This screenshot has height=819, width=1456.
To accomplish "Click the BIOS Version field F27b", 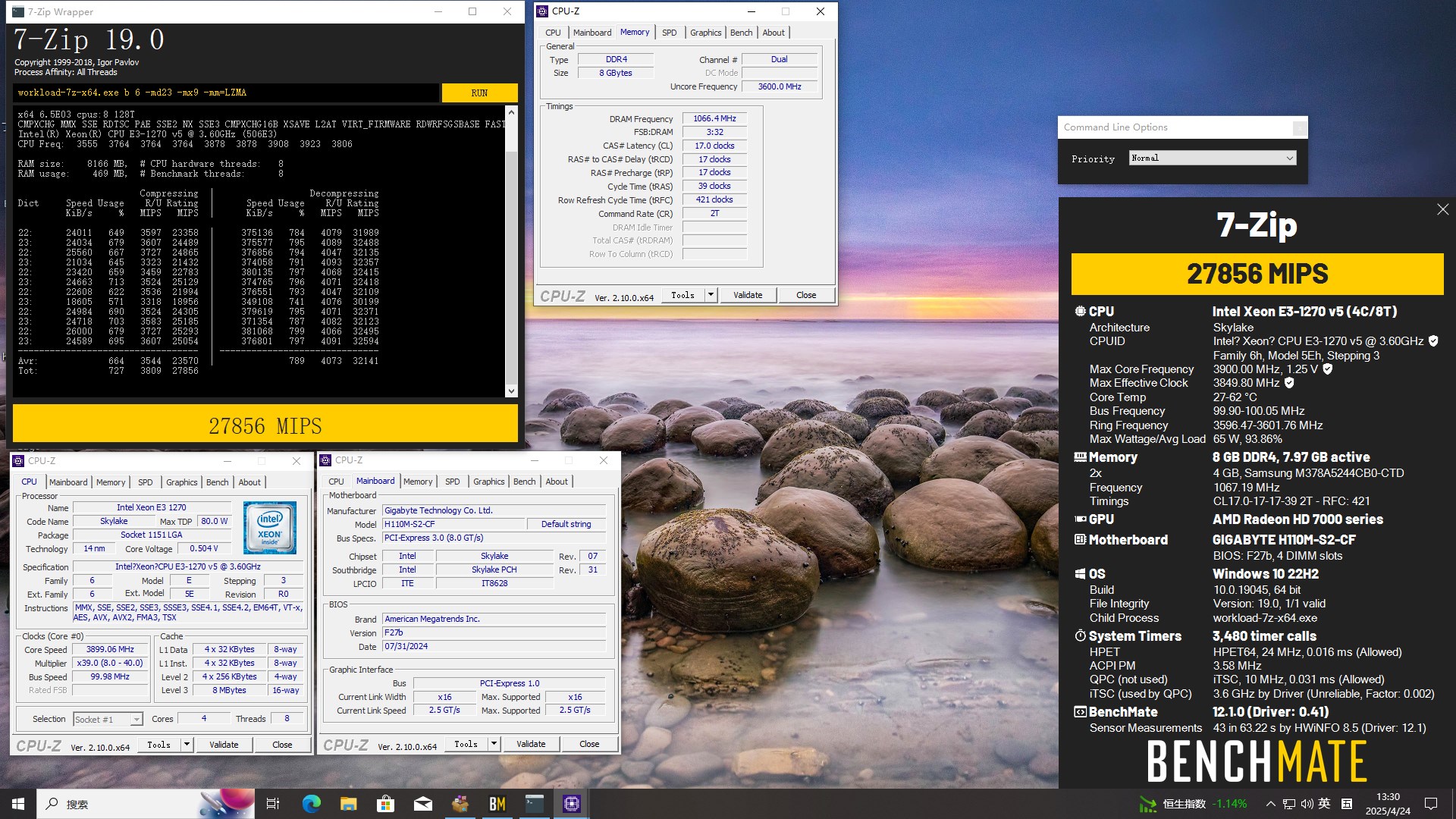I will 494,632.
